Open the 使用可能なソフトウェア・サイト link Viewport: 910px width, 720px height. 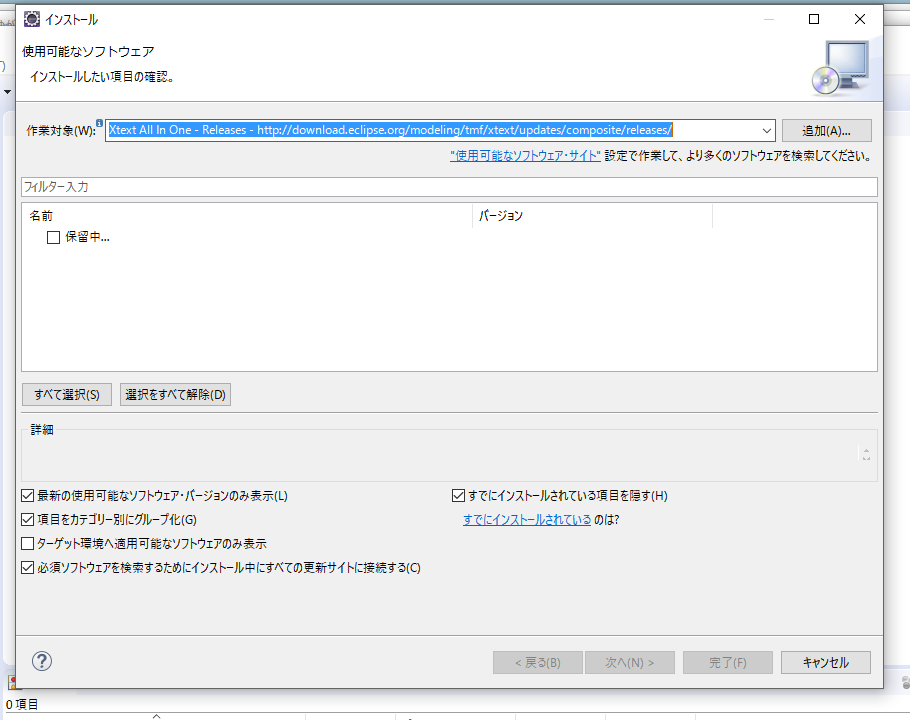pyautogui.click(x=525, y=157)
